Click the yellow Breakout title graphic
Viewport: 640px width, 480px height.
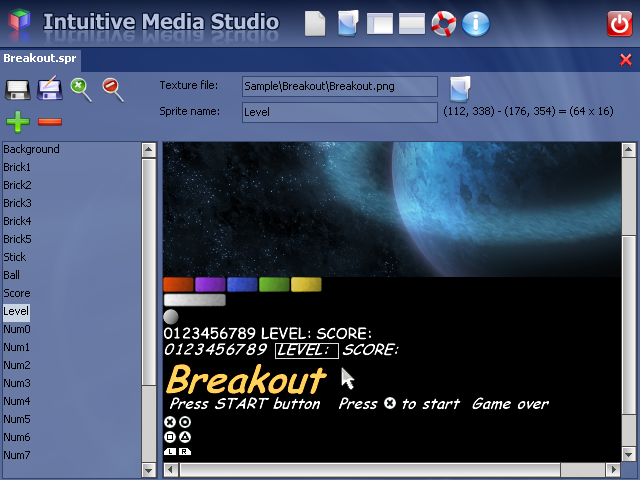click(247, 380)
